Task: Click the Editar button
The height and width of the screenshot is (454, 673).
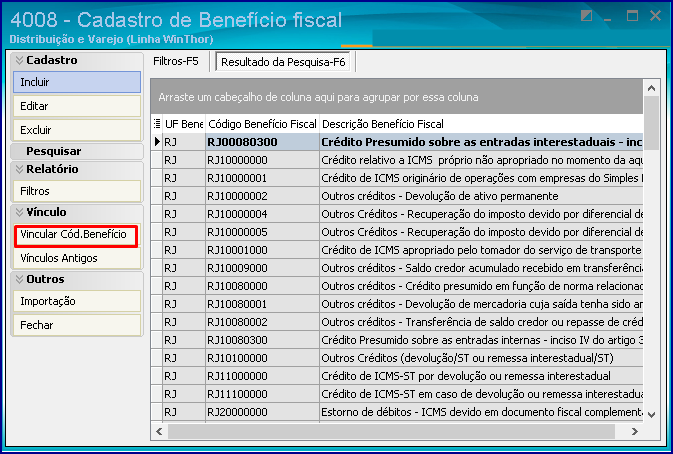Action: [77, 106]
